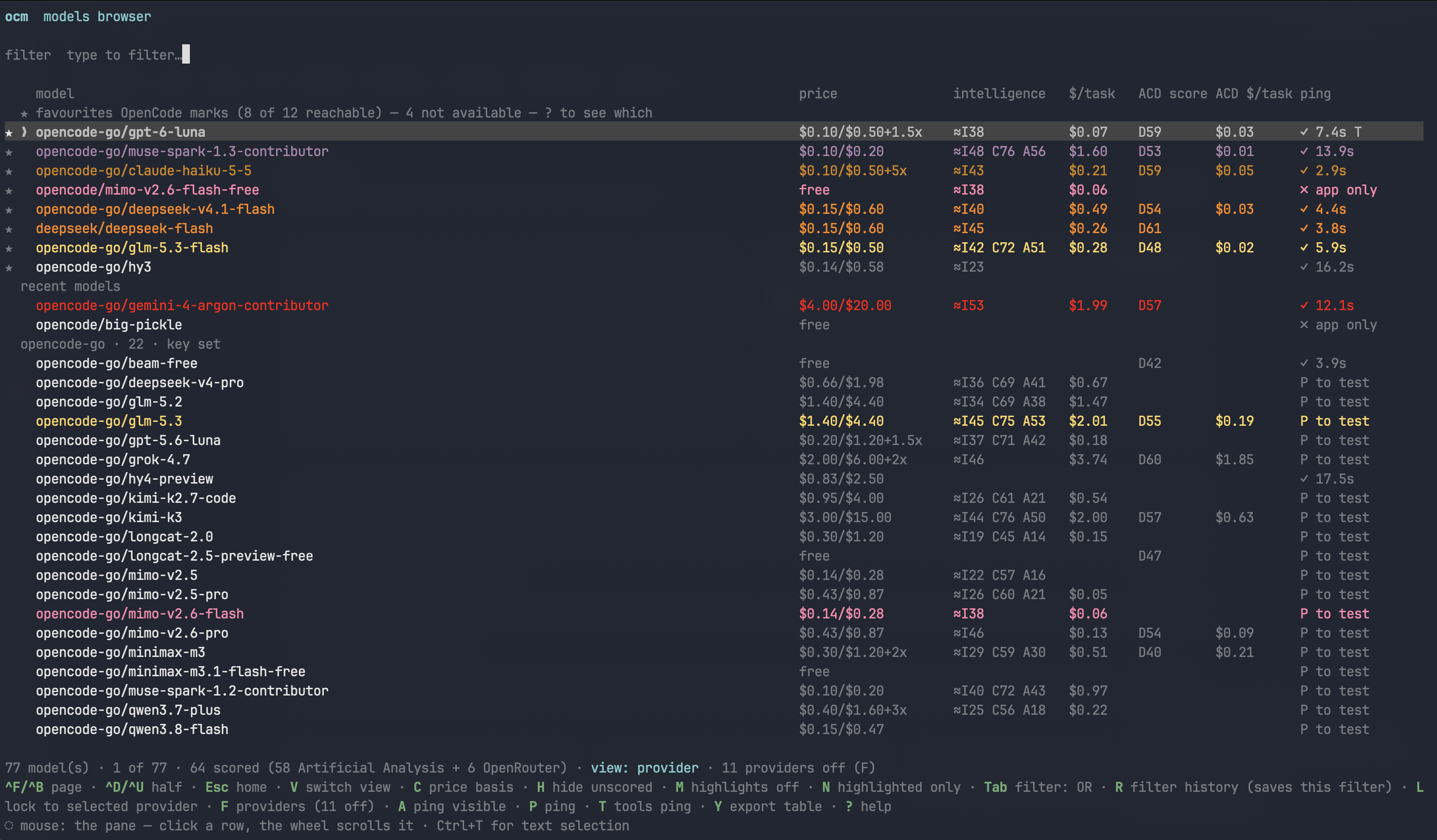The height and width of the screenshot is (840, 1437).
Task: Click the view: provider status indicator
Action: pos(644,768)
